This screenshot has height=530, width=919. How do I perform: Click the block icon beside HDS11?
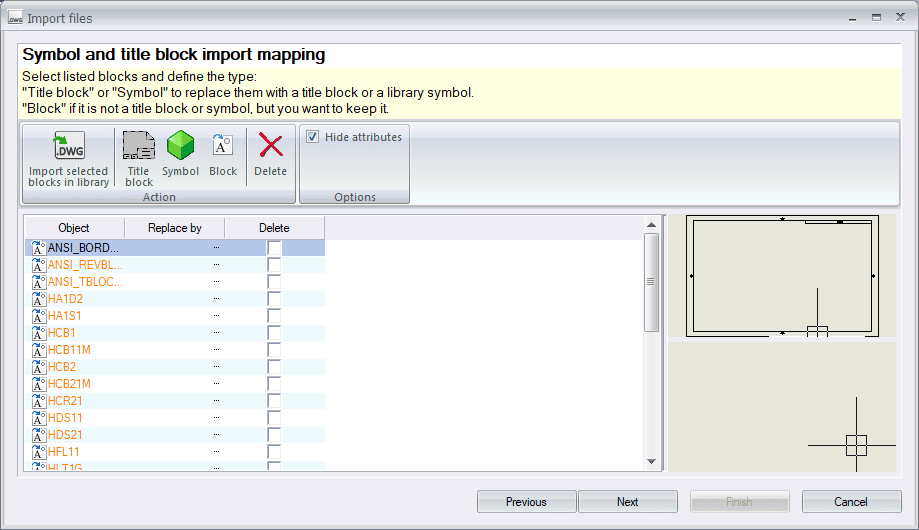[39, 418]
